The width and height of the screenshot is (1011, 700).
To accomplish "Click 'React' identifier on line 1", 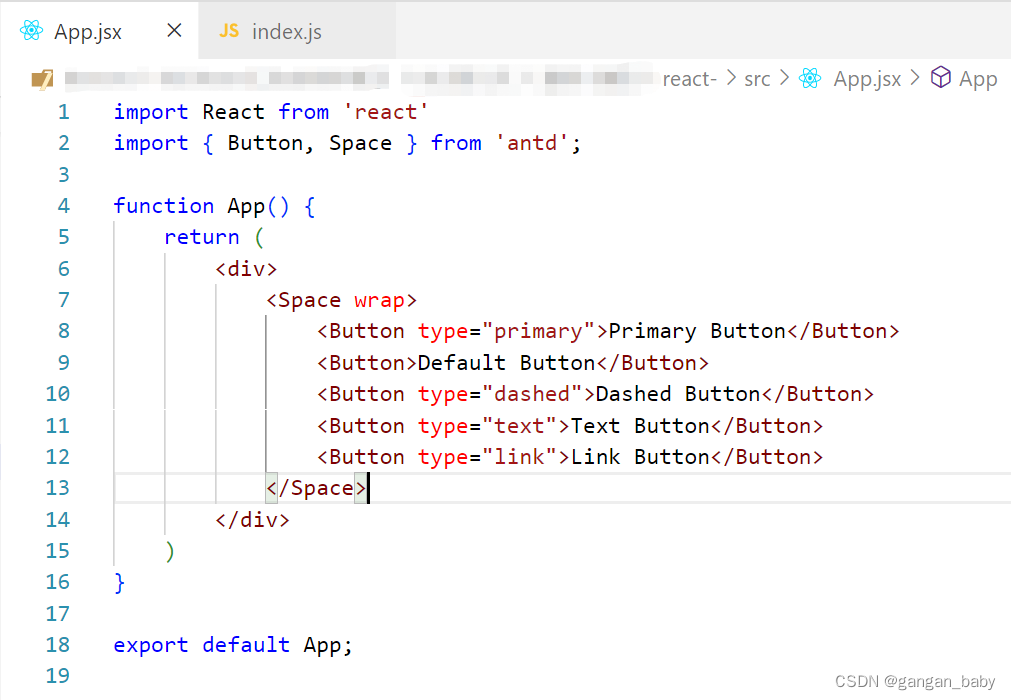I will (x=233, y=112).
